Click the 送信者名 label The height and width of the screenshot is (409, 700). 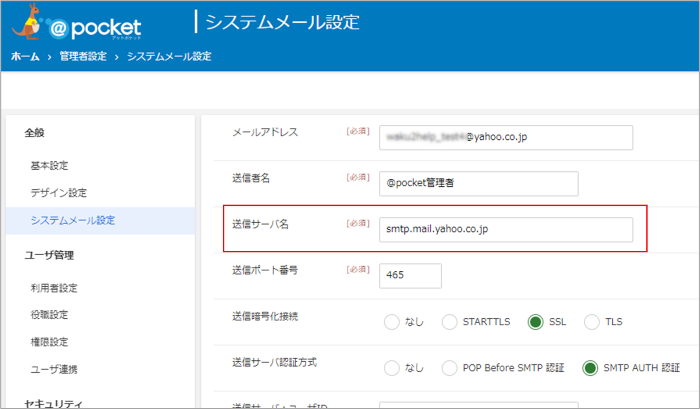coord(251,178)
